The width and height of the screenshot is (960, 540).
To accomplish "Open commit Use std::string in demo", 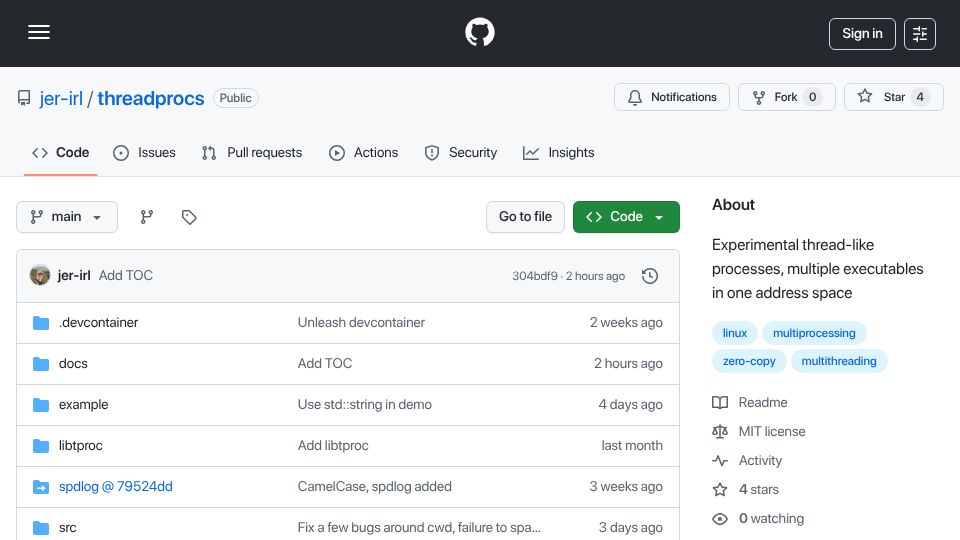I will click(365, 405).
